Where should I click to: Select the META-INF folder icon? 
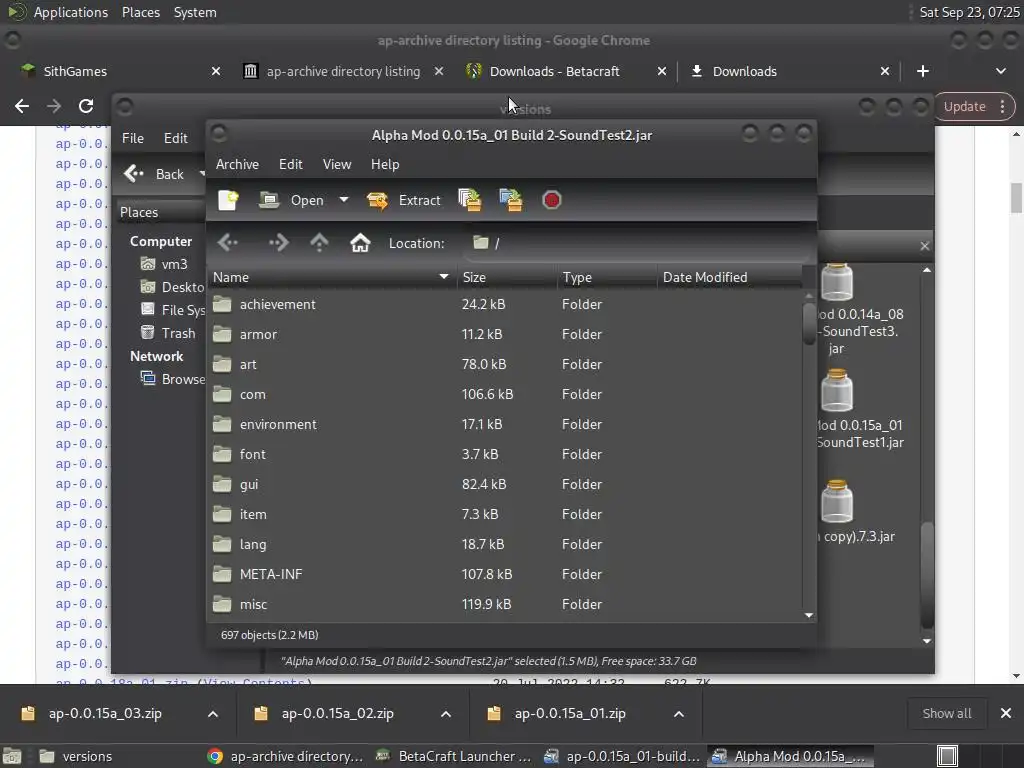(x=222, y=575)
